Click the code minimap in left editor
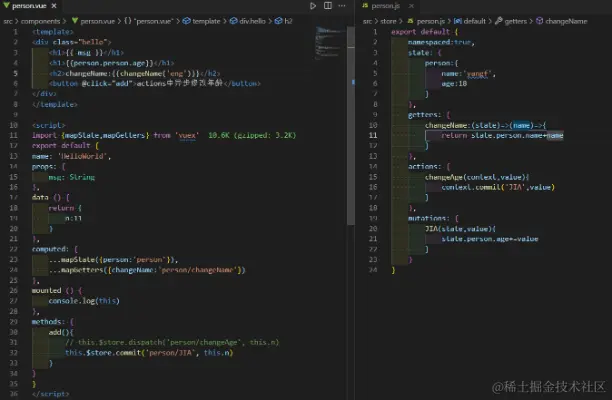The width and height of the screenshot is (612, 400). 328,43
